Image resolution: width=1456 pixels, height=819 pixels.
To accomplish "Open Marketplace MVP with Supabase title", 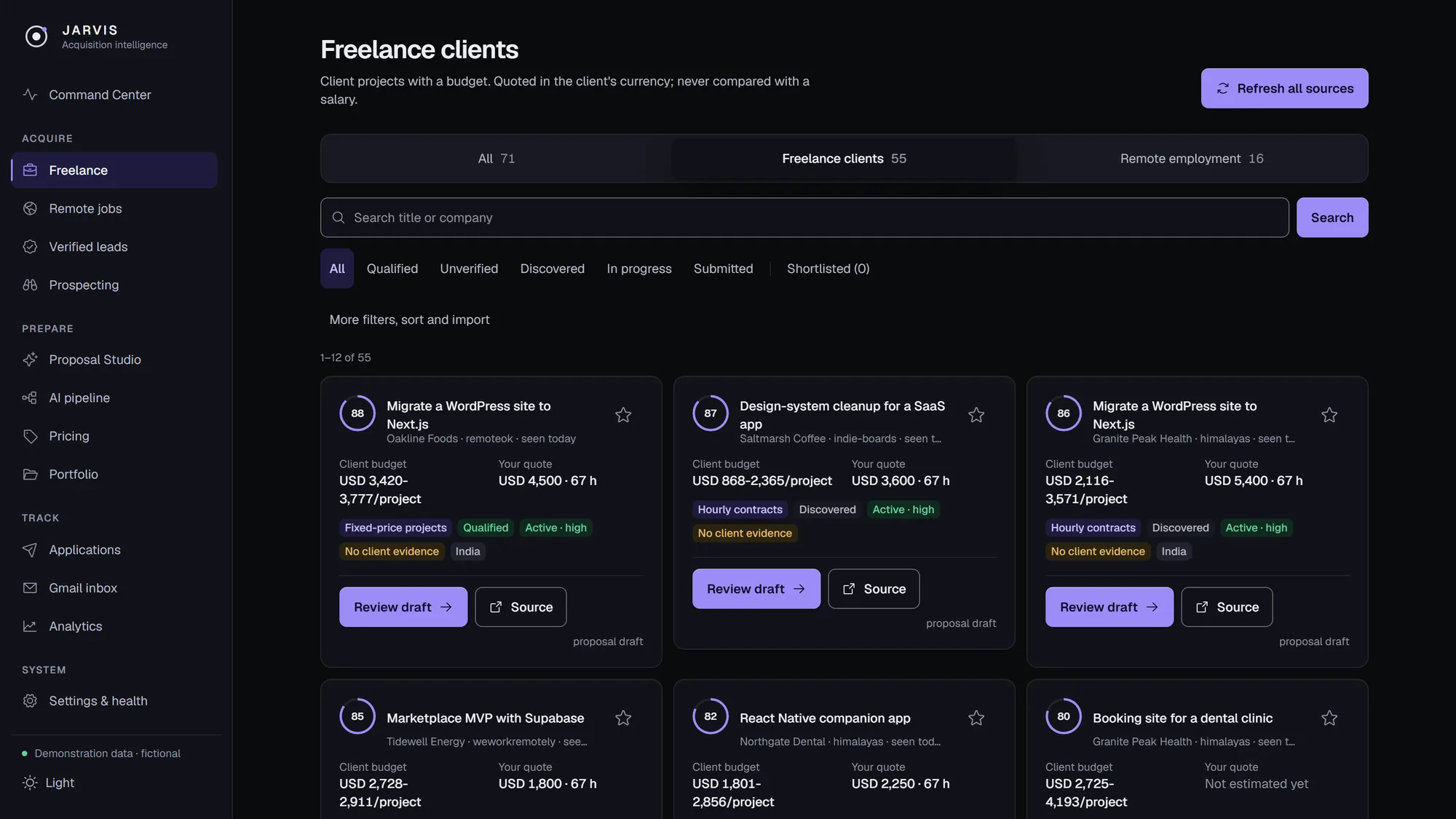I will click(485, 718).
